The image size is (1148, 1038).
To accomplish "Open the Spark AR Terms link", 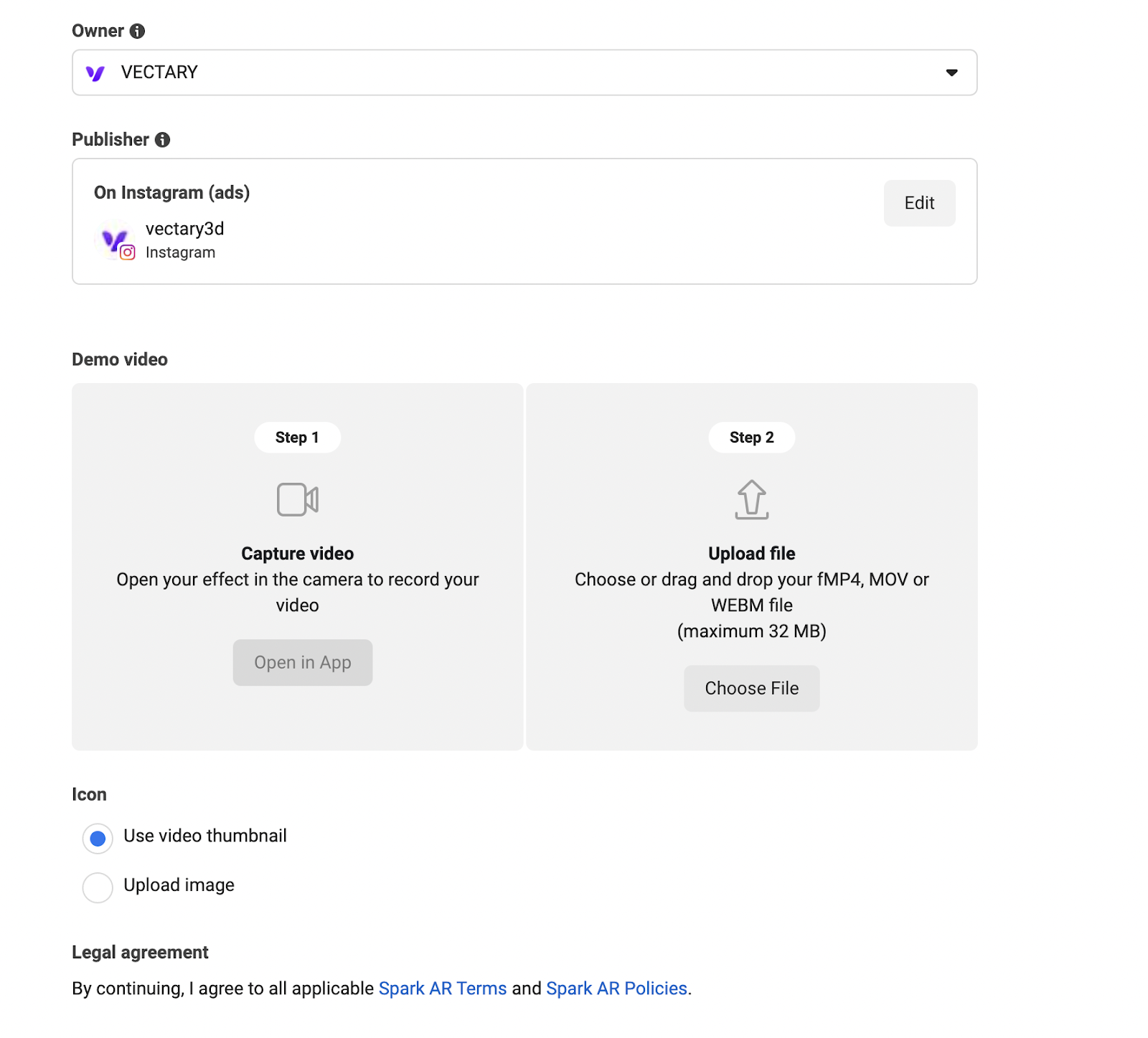I will [443, 989].
